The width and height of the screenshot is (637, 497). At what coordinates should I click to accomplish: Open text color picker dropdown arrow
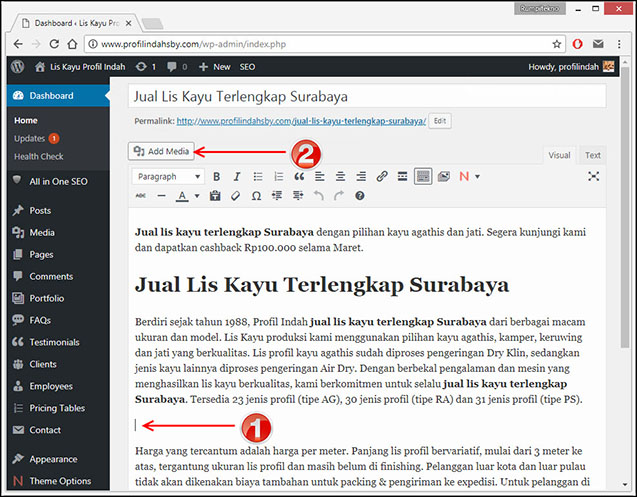197,196
